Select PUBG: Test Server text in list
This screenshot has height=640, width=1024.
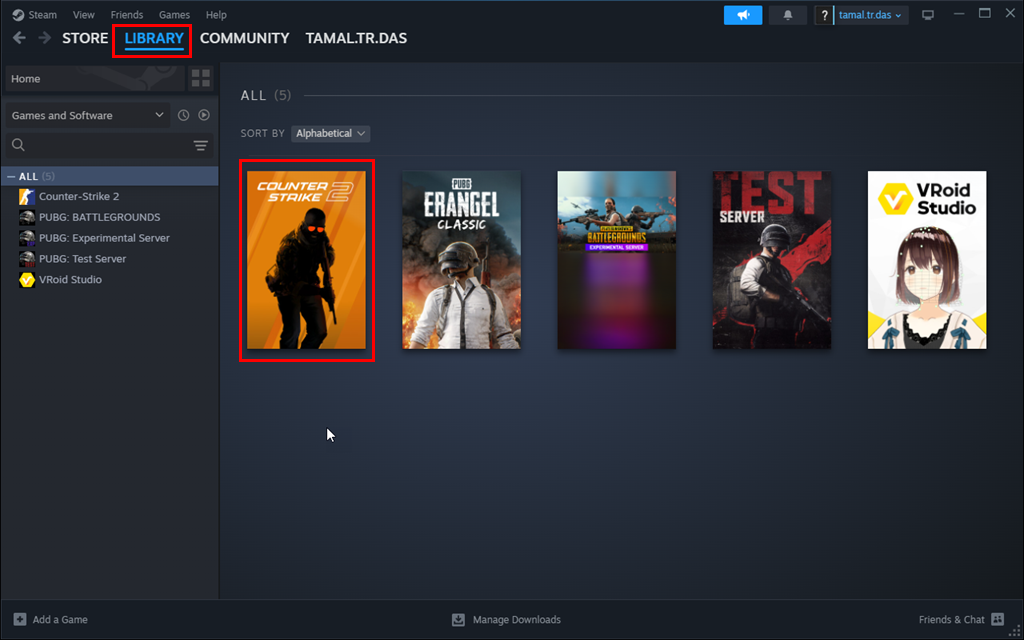coord(82,259)
